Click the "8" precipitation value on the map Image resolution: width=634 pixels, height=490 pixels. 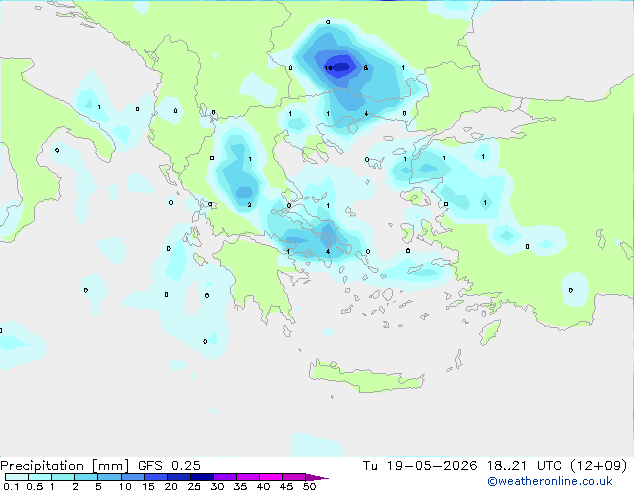click(x=366, y=68)
